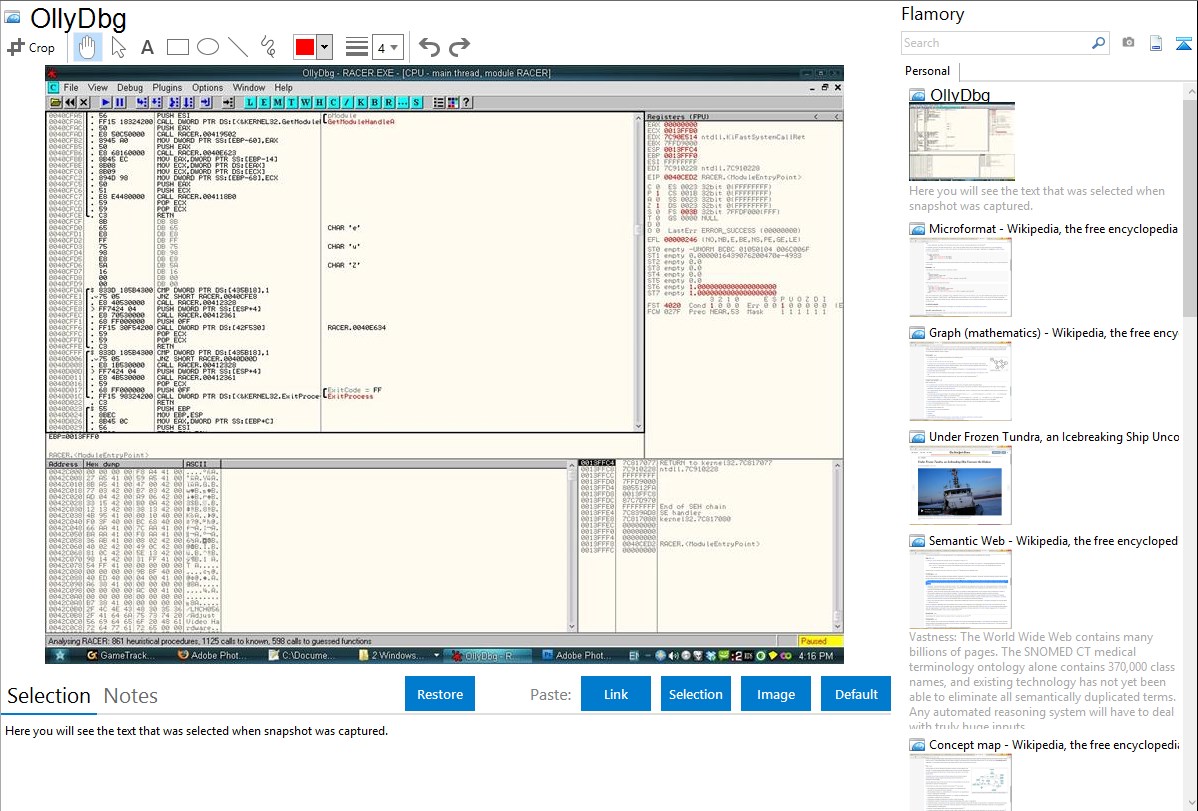The height and width of the screenshot is (811, 1198).
Task: Open the color picker dropdown arrow
Action: 324,47
